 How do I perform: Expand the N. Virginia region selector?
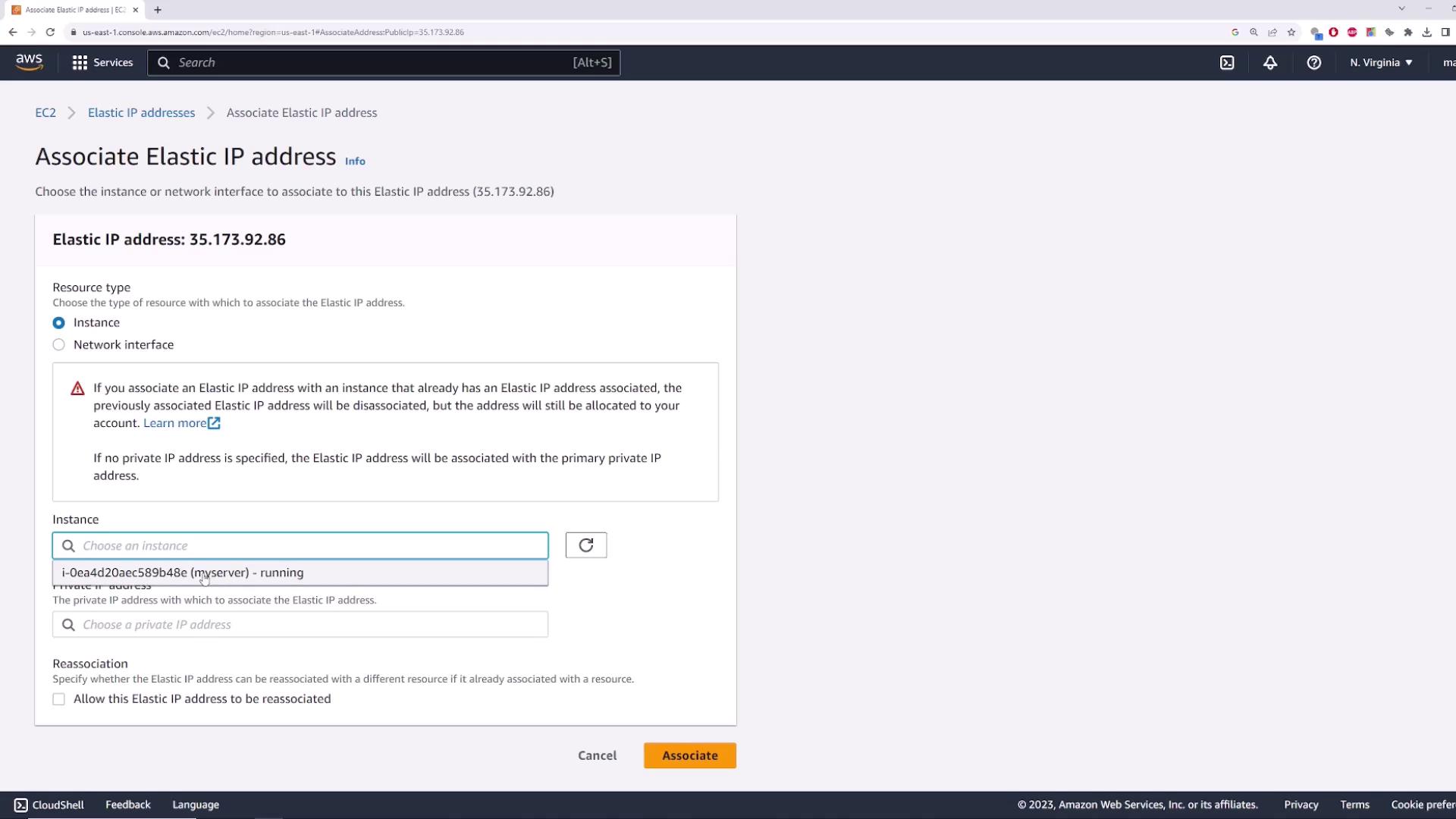tap(1381, 63)
